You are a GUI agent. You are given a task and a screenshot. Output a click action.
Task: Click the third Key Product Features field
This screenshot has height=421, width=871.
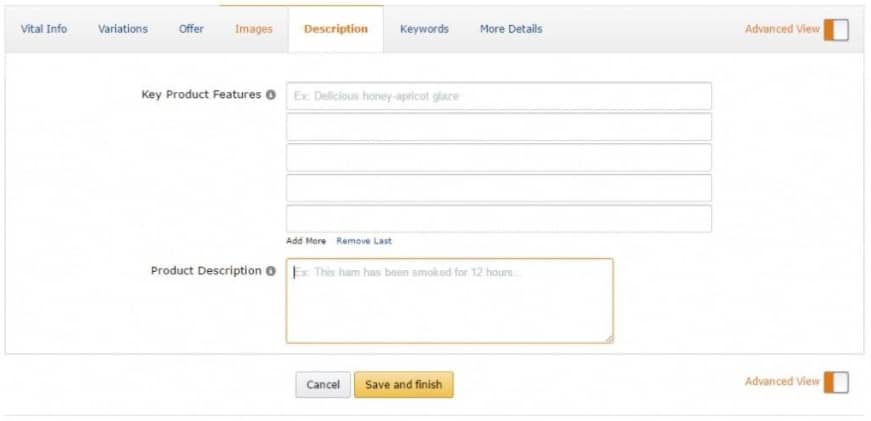[x=499, y=158]
